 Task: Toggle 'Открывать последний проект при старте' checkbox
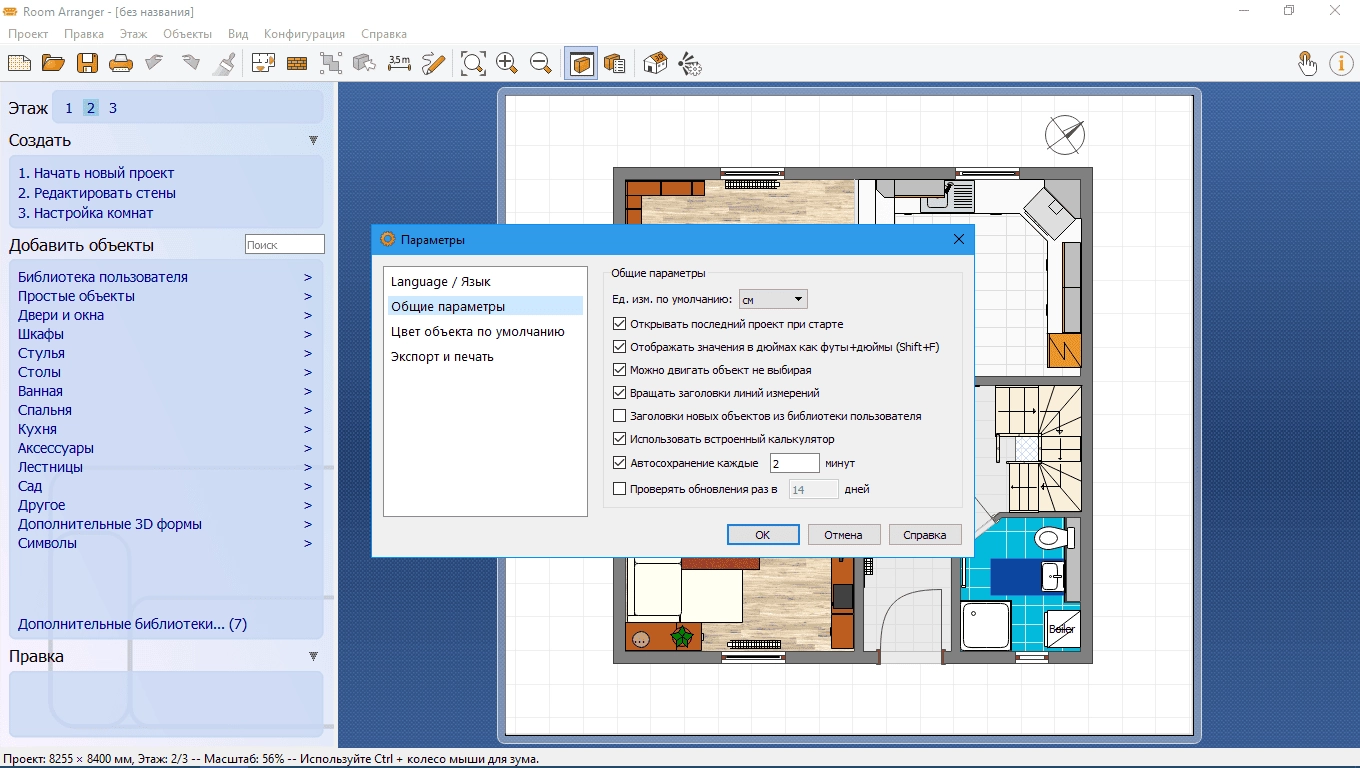[x=619, y=324]
